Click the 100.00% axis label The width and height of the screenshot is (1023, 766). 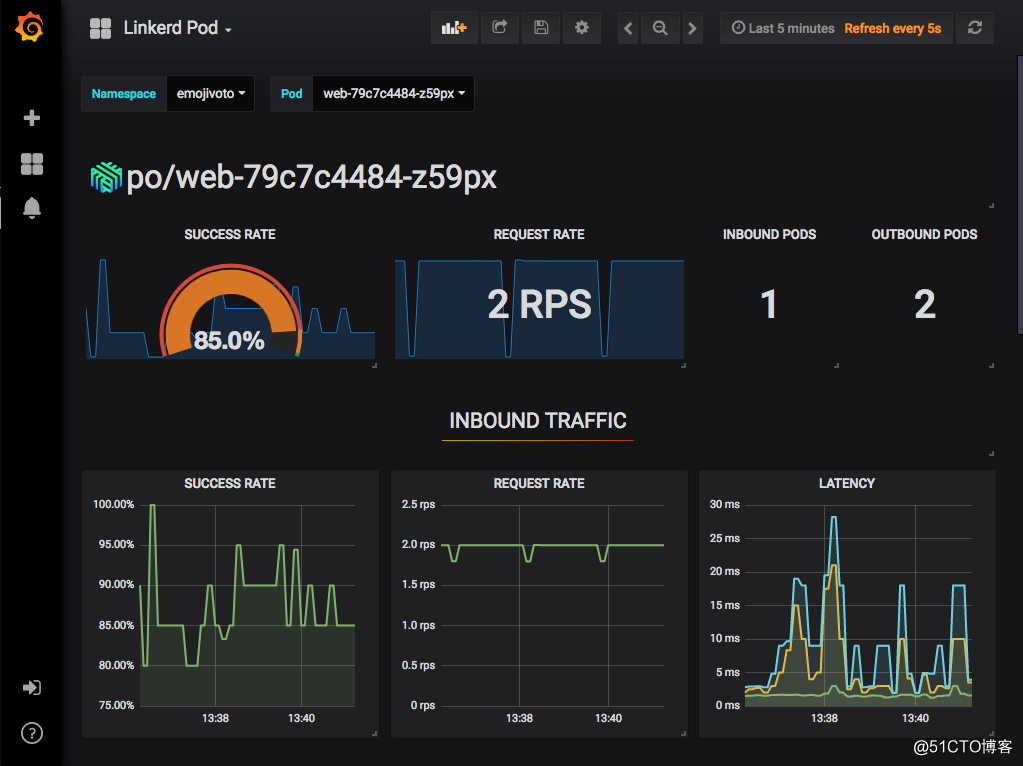click(114, 504)
